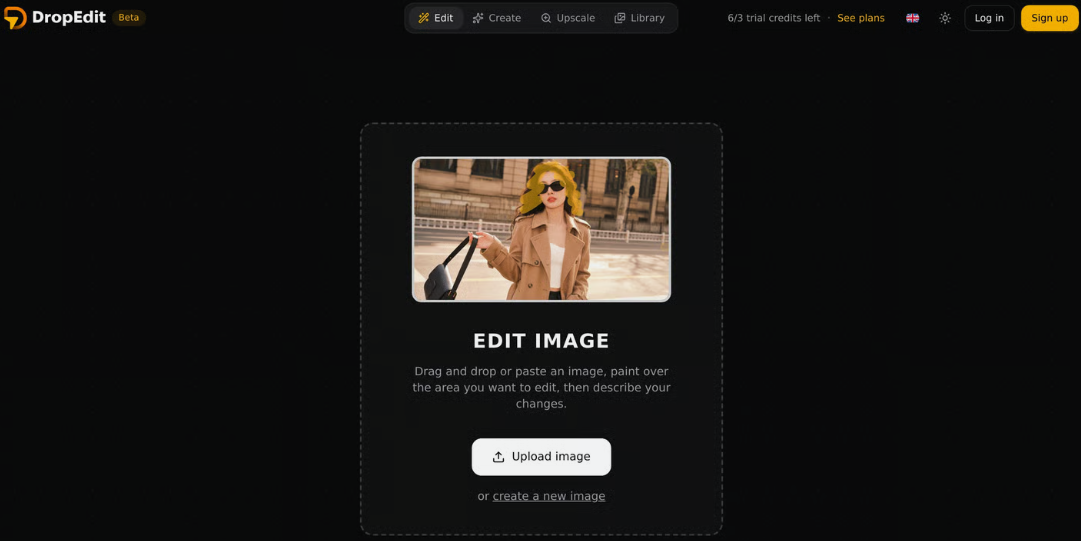
Task: Click the Beta badge
Action: click(x=129, y=18)
